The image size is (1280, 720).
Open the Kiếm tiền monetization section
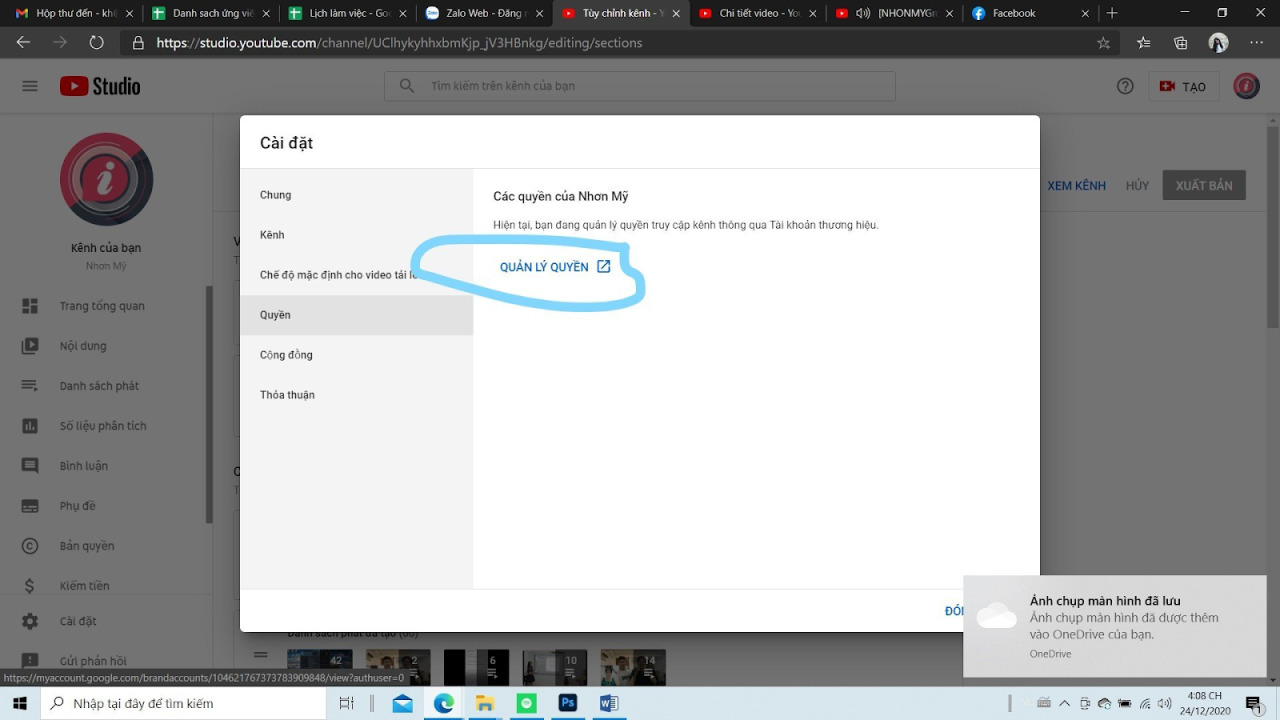point(85,585)
